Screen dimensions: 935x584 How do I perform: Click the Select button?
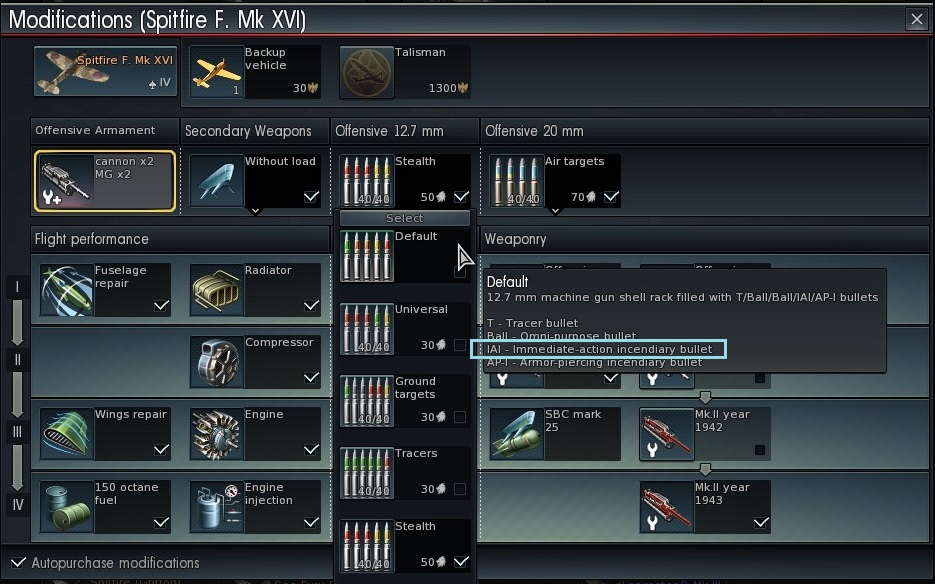[x=405, y=218]
